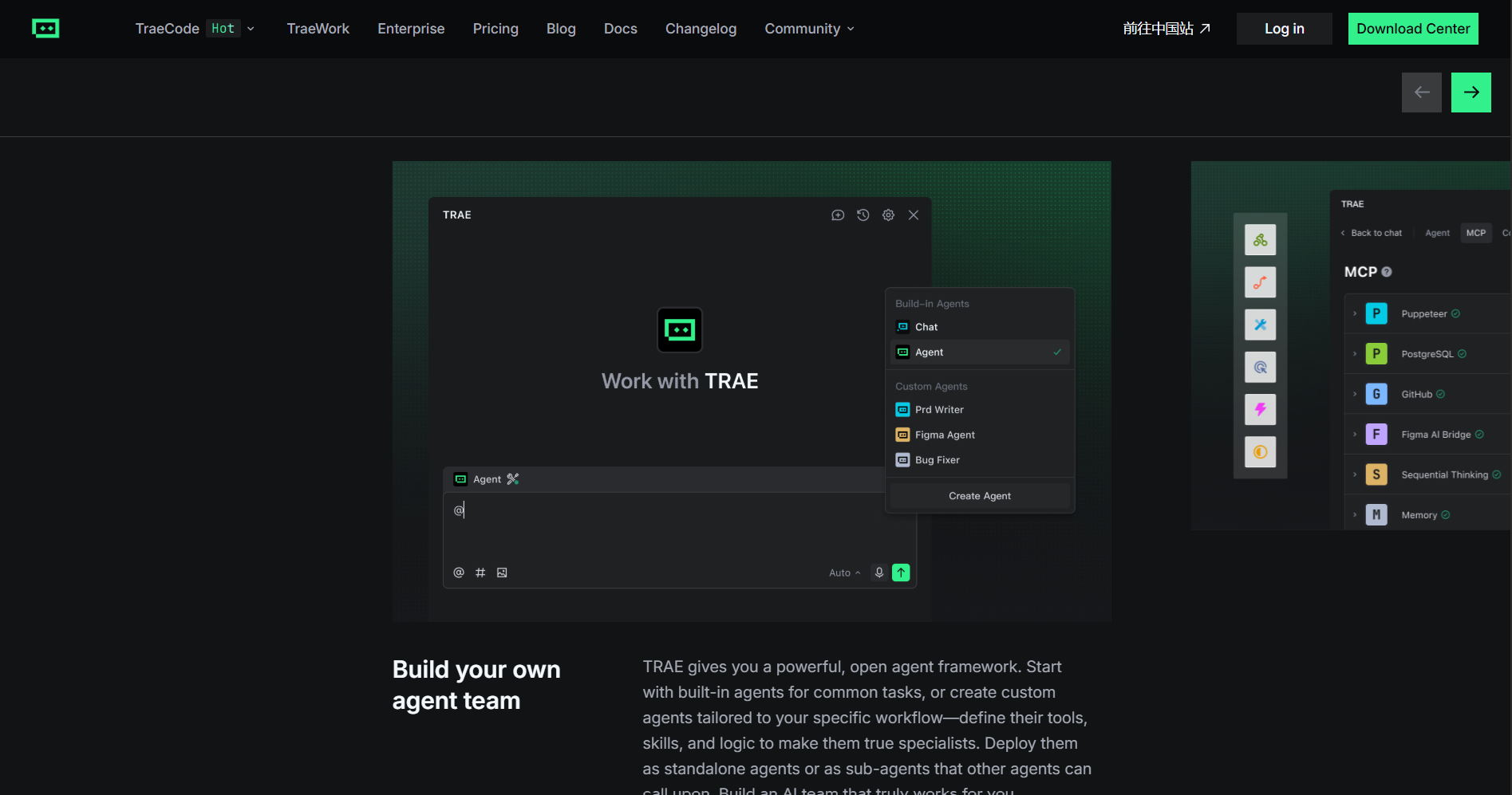
Task: Click the pink lightning sidebar icon
Action: tap(1261, 410)
